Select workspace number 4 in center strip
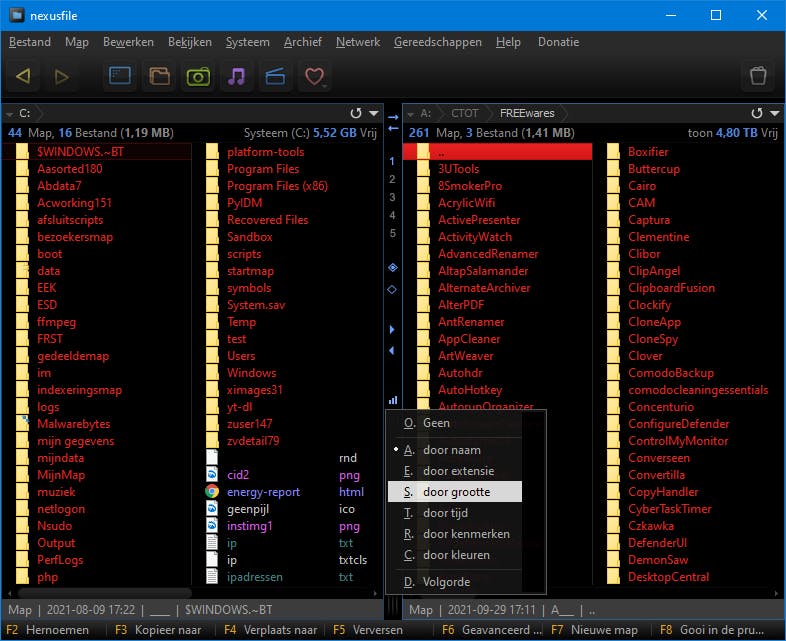This screenshot has width=786, height=641. coord(392,216)
